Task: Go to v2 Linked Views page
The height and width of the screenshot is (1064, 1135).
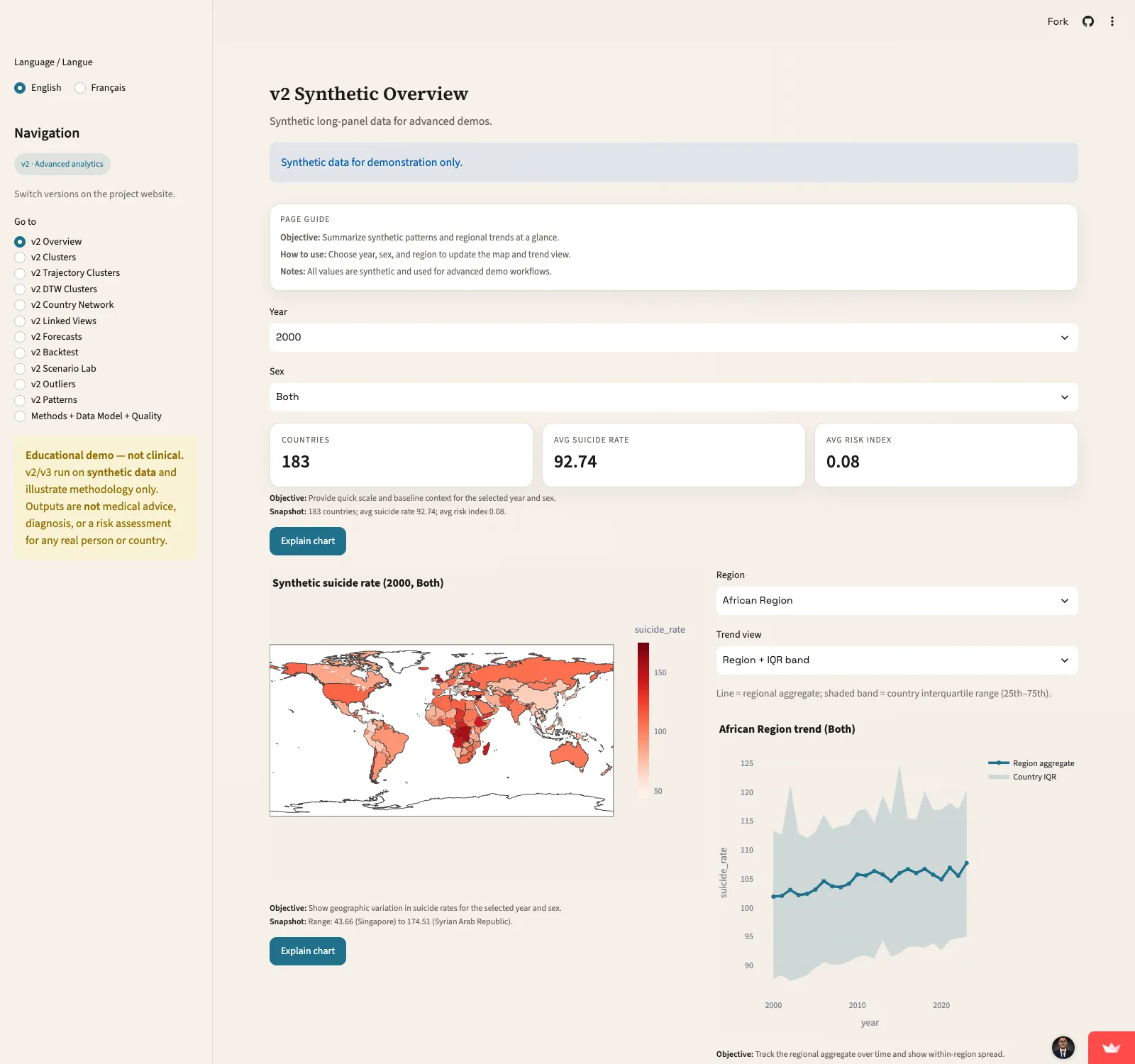Action: tap(55, 321)
